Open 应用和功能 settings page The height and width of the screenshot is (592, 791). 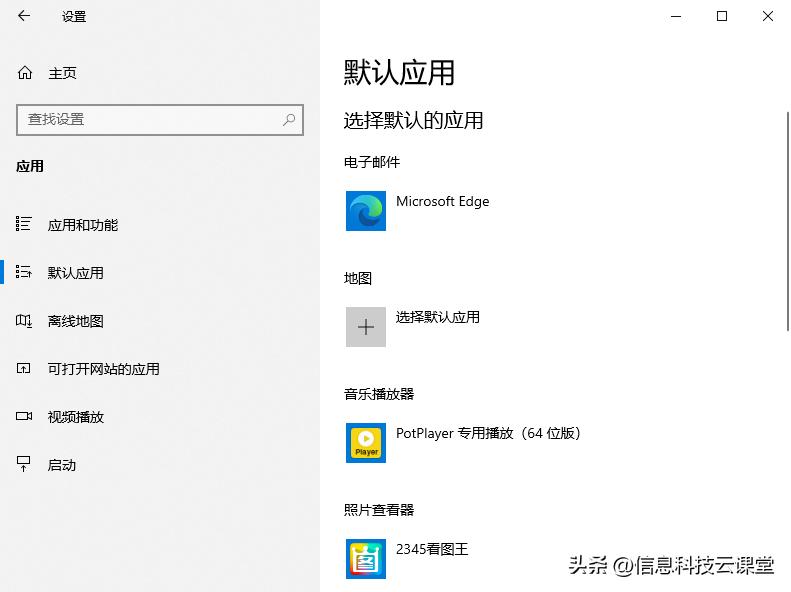(83, 225)
